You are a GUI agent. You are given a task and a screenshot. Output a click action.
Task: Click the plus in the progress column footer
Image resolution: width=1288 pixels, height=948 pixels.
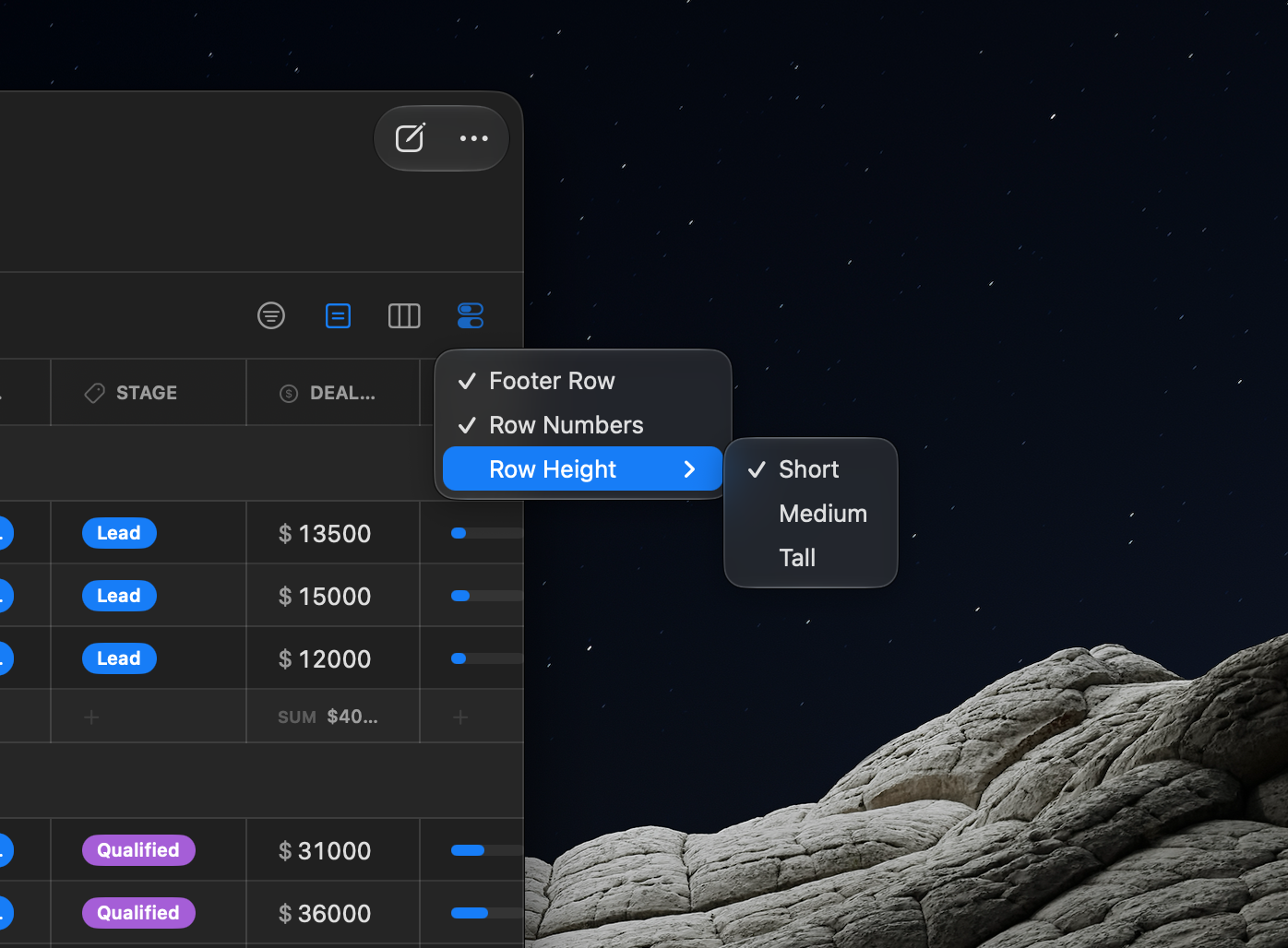(461, 717)
